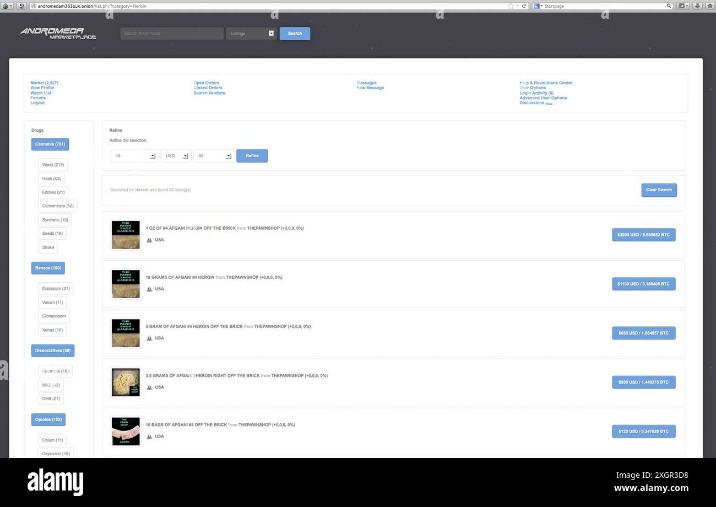
Task: Click the Refine button
Action: [x=252, y=156]
